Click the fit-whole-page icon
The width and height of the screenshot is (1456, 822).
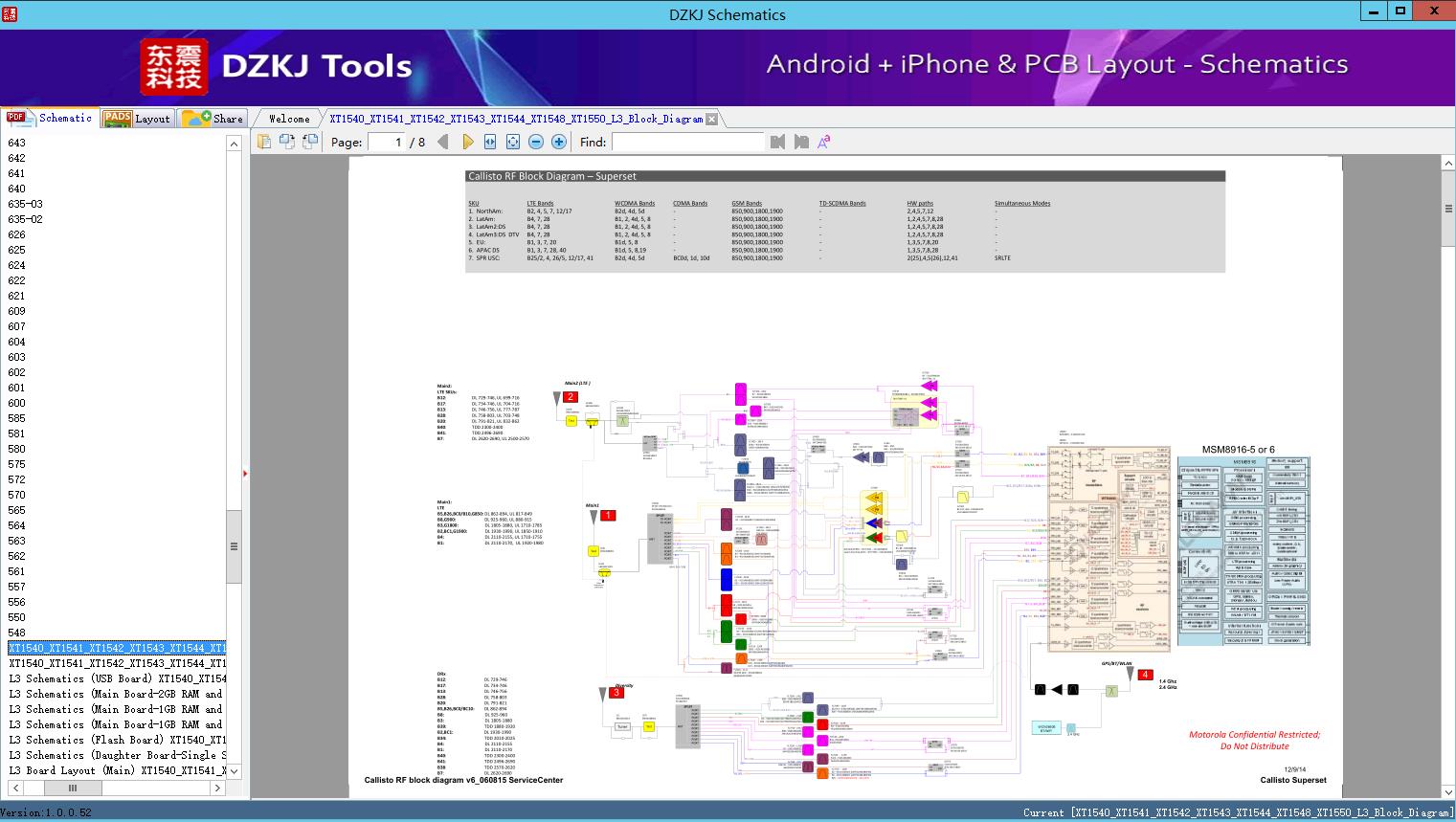point(513,142)
